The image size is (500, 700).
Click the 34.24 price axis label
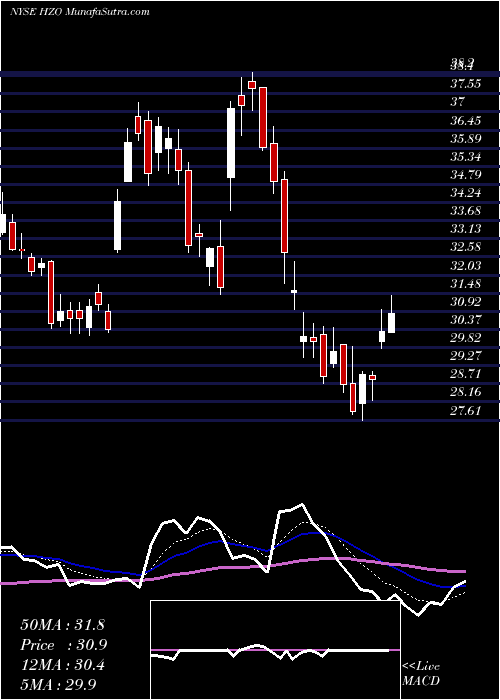pos(466,193)
